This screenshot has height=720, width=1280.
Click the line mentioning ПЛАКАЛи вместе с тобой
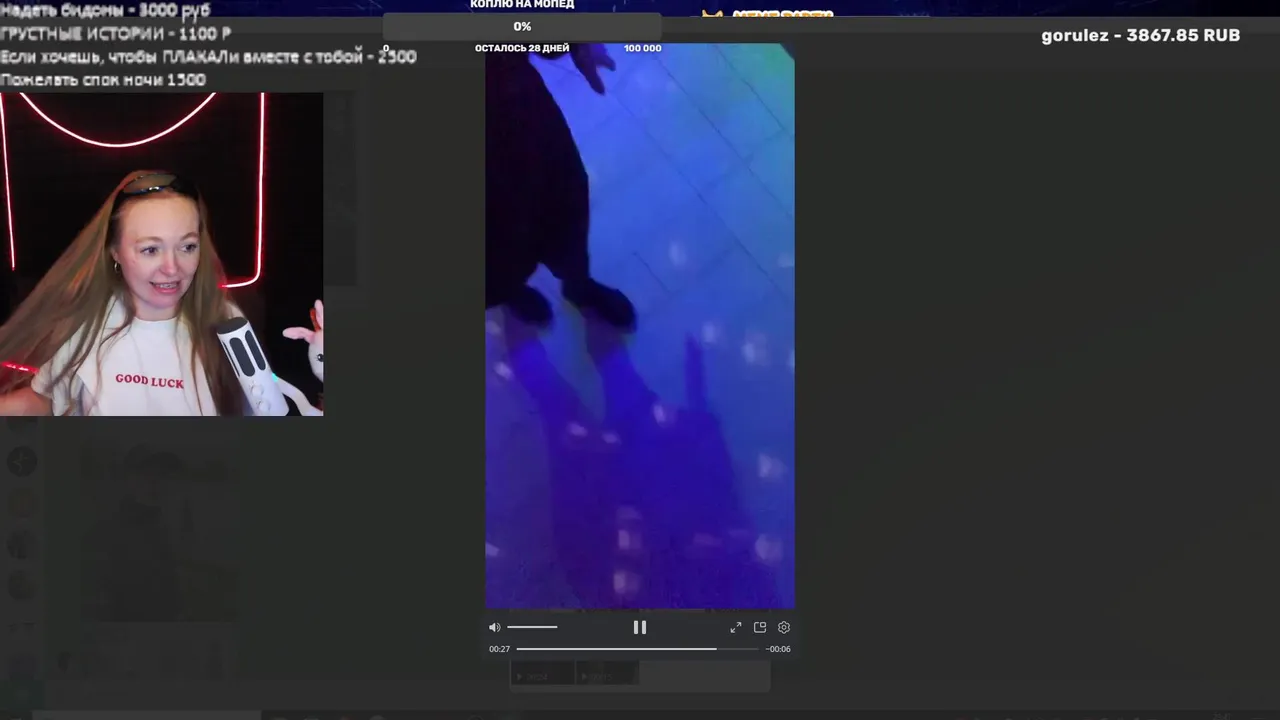coord(208,57)
